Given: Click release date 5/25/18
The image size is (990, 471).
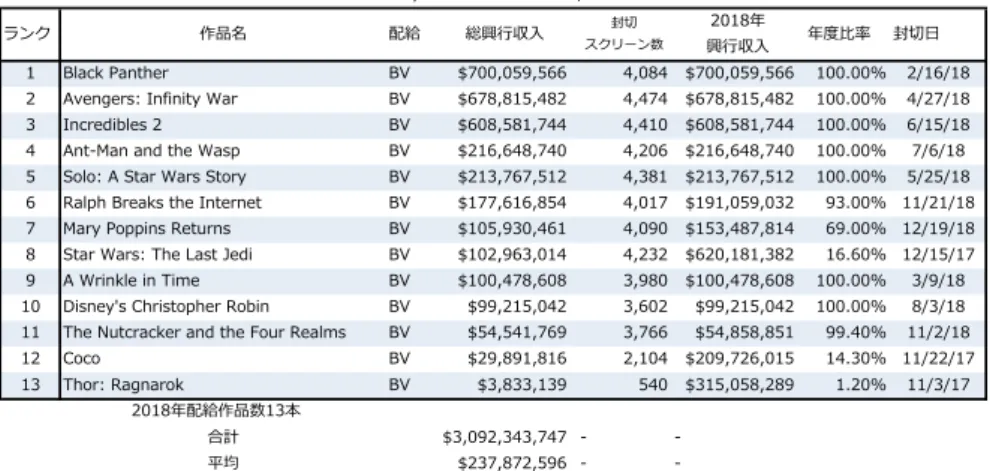Looking at the screenshot, I should (938, 177).
